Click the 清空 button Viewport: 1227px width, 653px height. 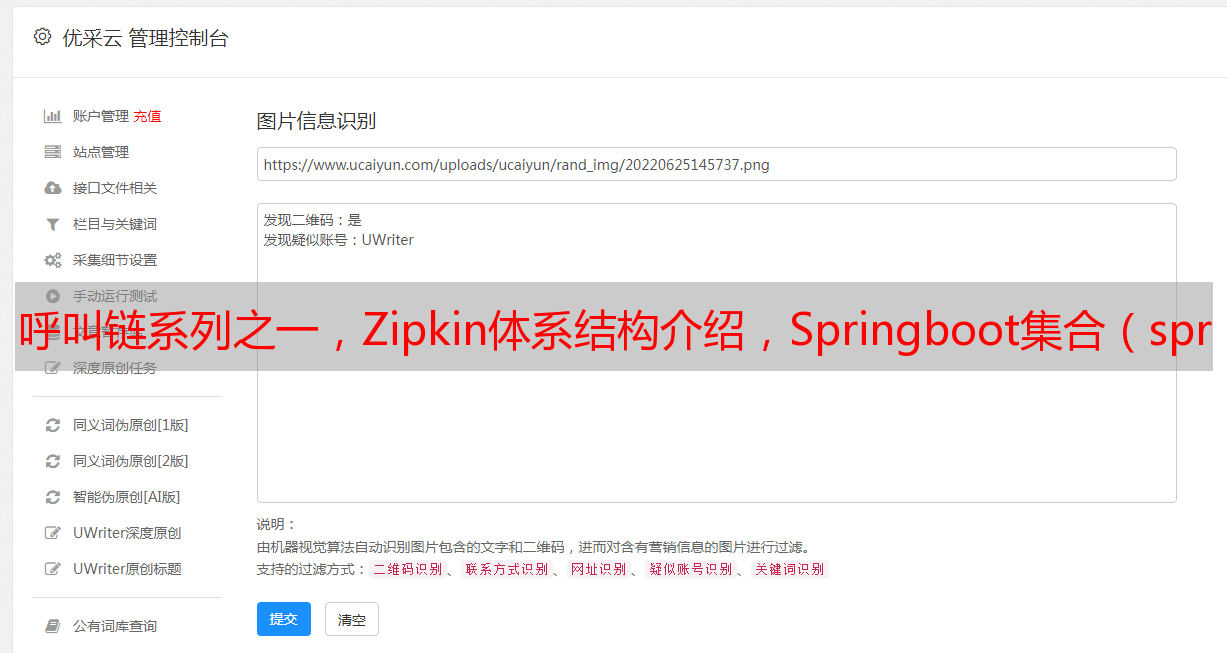352,619
